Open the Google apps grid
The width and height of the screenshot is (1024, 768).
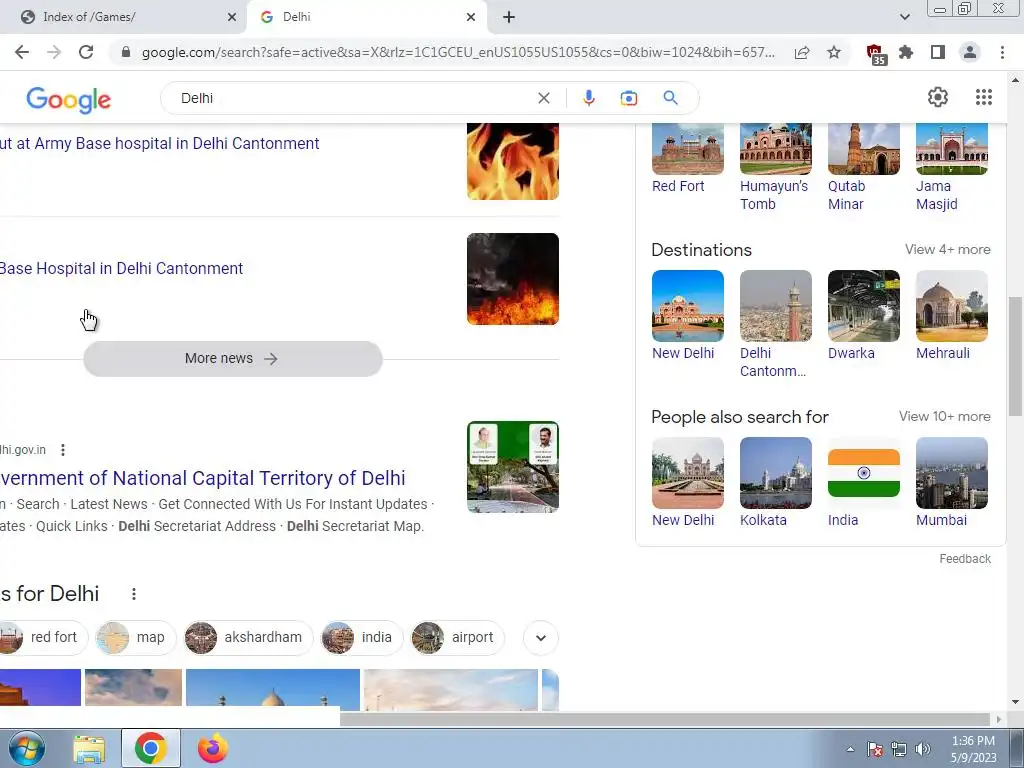pyautogui.click(x=984, y=97)
